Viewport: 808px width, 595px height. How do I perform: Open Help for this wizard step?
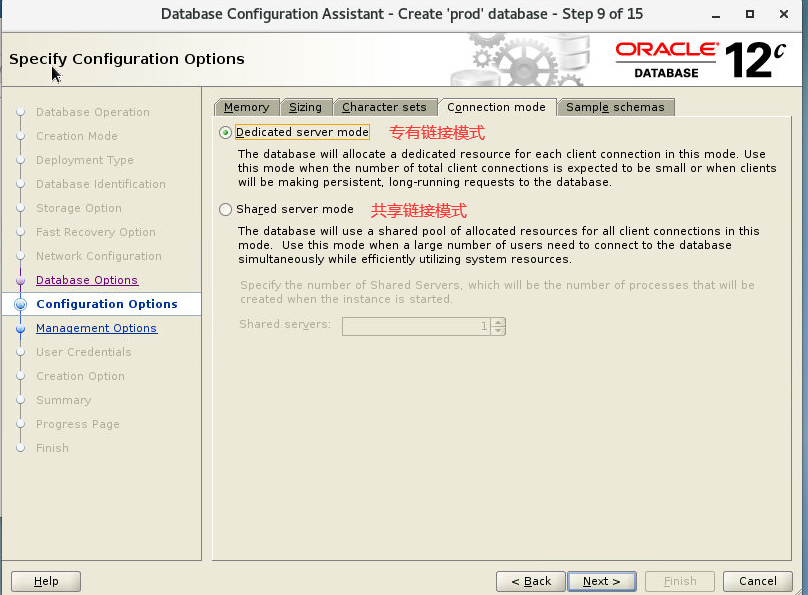click(46, 581)
